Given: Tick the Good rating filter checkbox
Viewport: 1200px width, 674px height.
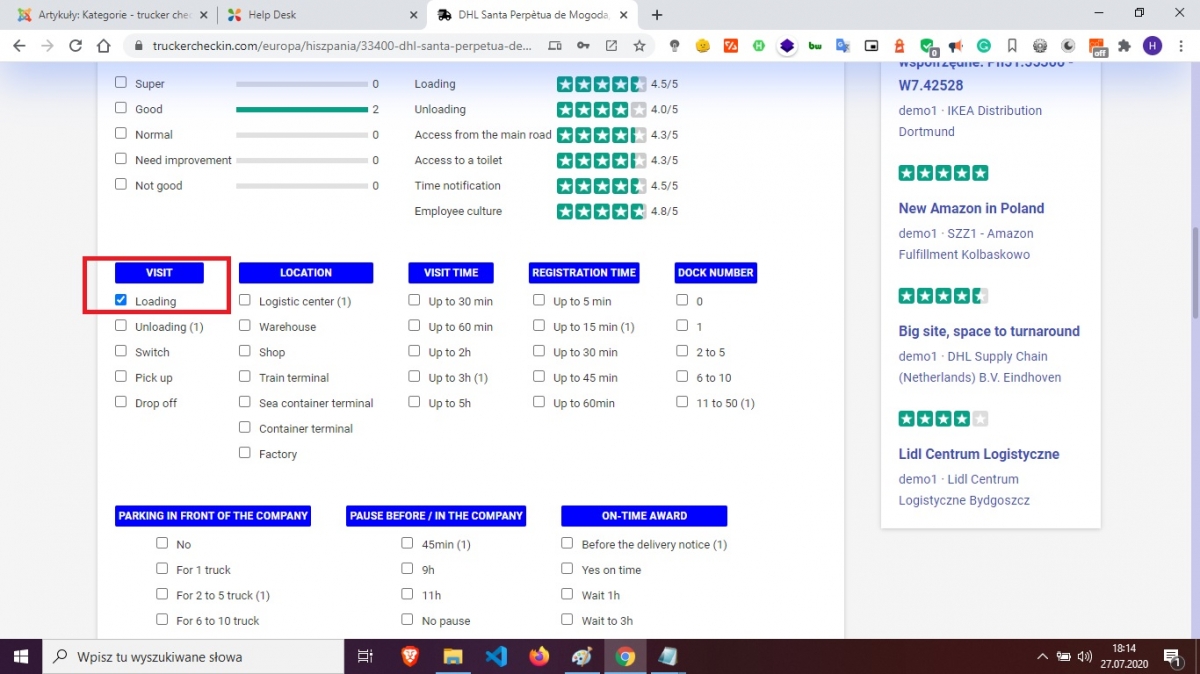Looking at the screenshot, I should tap(121, 108).
